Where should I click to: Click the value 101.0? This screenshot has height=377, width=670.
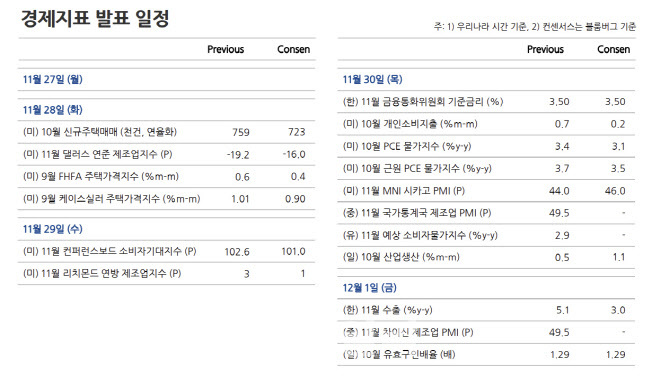pos(294,251)
